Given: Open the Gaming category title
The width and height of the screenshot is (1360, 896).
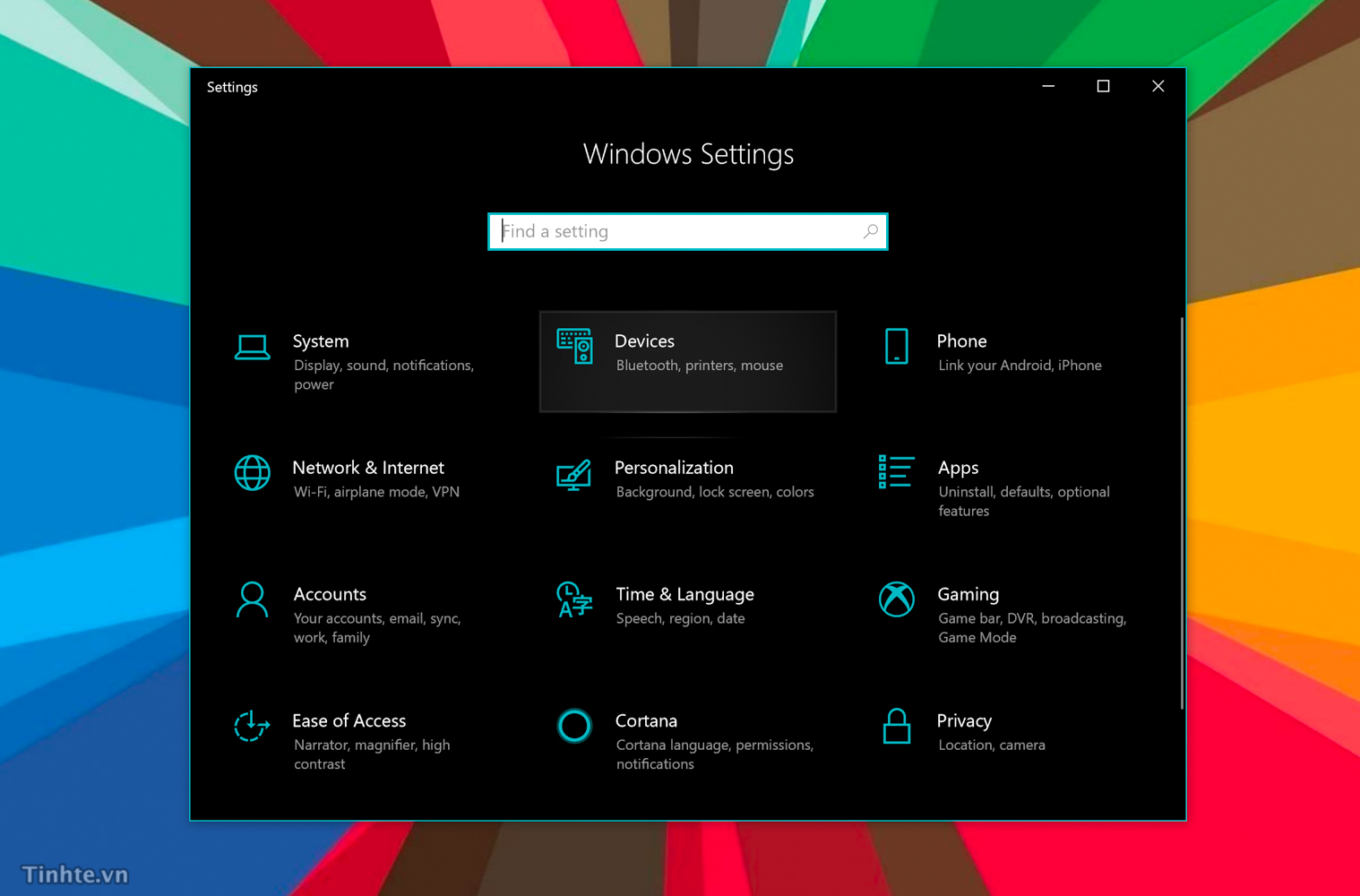Looking at the screenshot, I should point(968,594).
